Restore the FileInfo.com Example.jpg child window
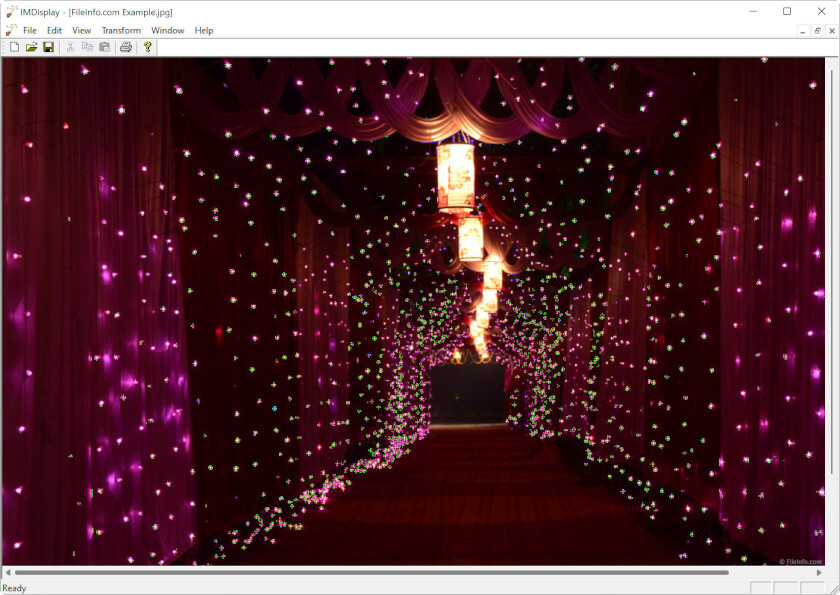 tap(817, 31)
